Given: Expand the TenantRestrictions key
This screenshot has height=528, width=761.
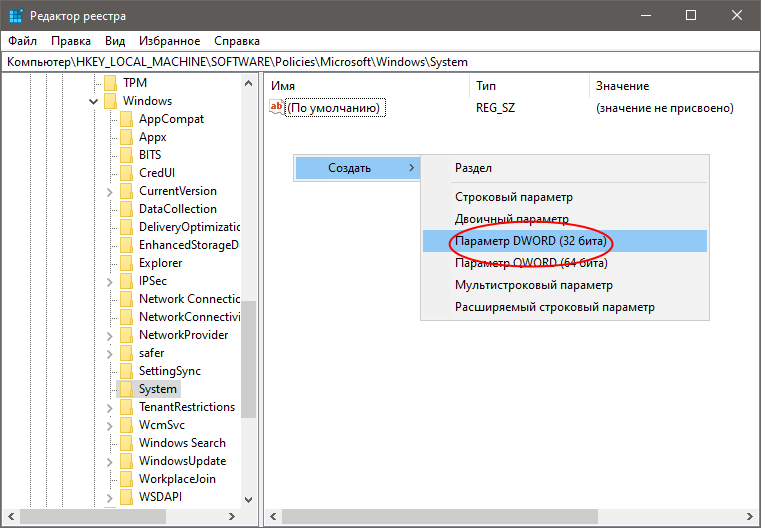Looking at the screenshot, I should coord(110,408).
